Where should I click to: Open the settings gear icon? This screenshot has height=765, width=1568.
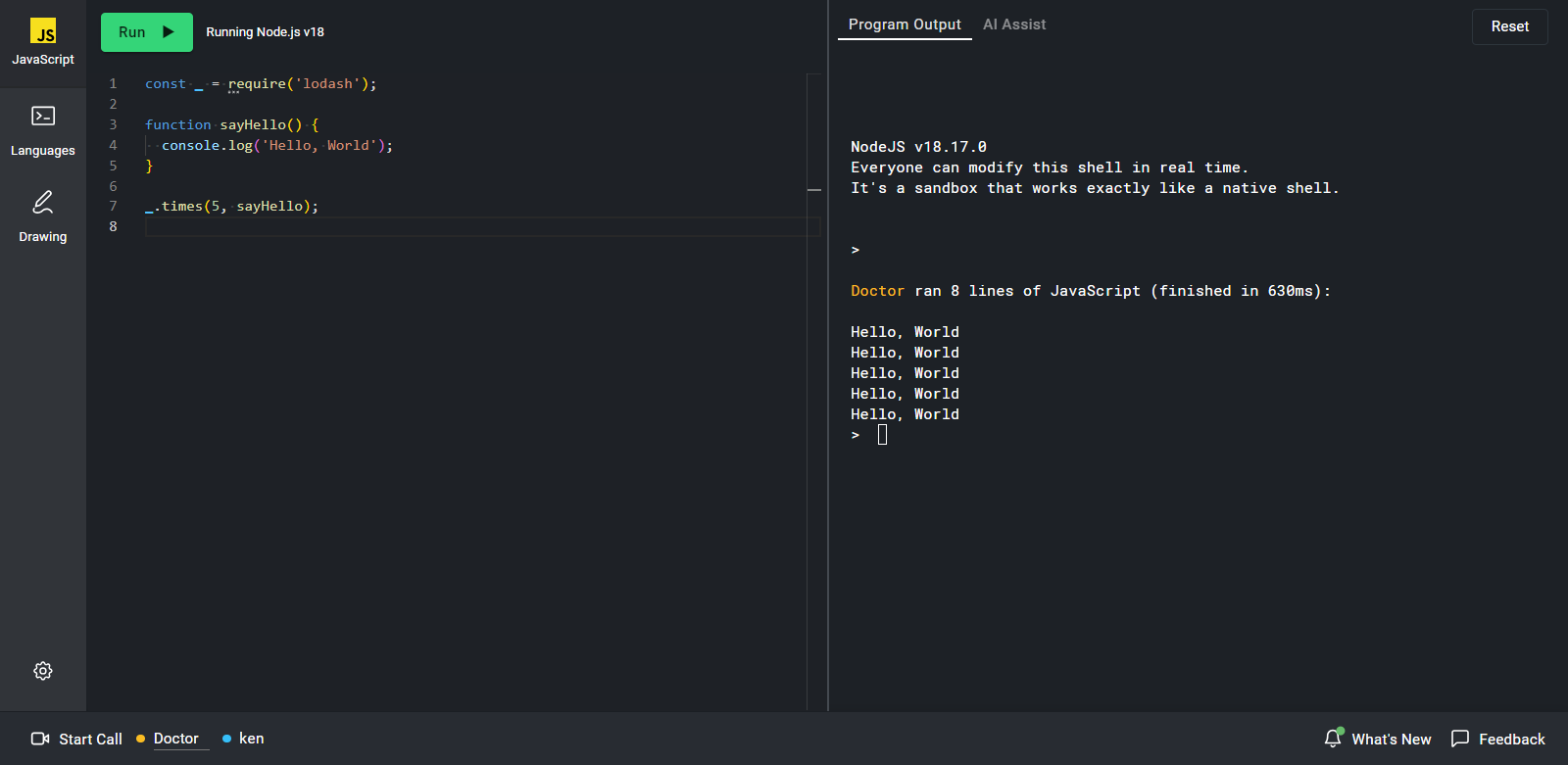click(x=43, y=671)
